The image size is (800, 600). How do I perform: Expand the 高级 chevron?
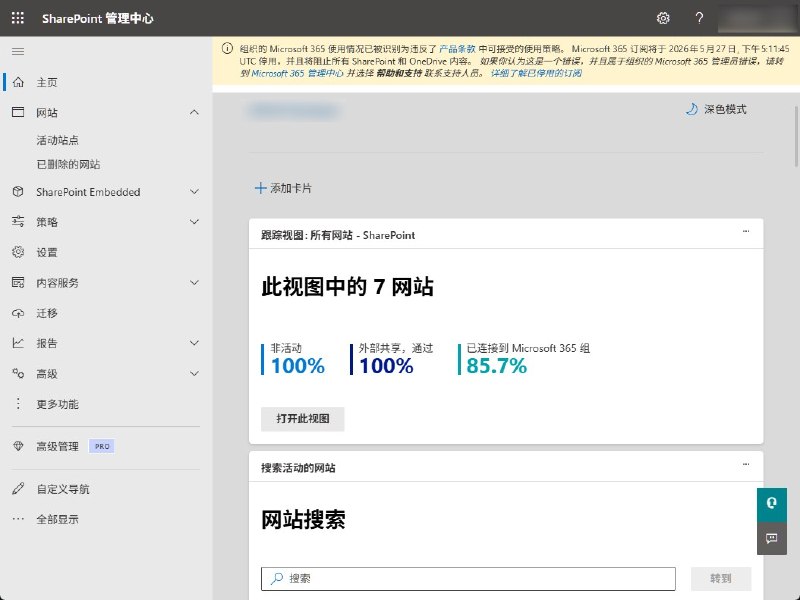click(x=194, y=373)
